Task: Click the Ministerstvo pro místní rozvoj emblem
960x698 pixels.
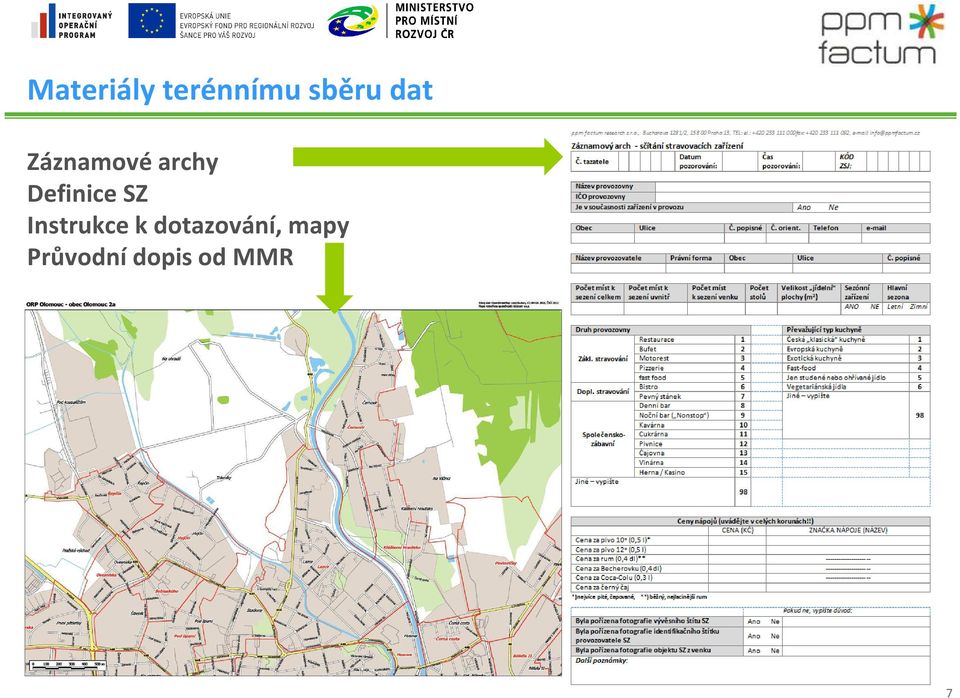Action: (x=352, y=21)
